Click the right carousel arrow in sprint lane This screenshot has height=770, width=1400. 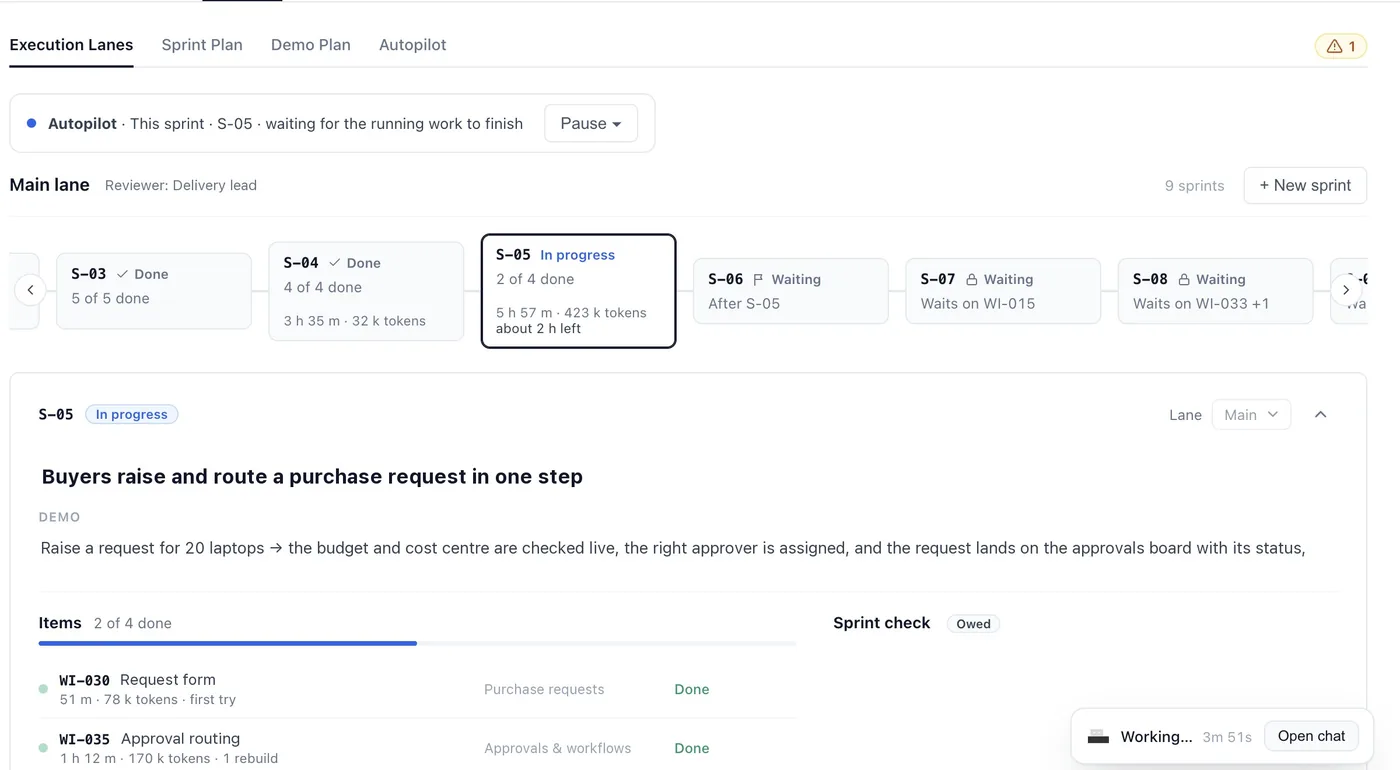tap(1346, 290)
